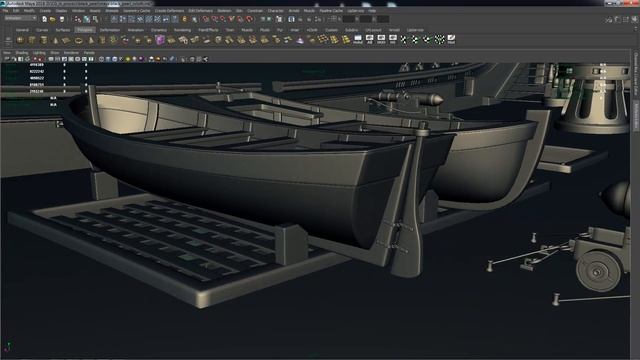This screenshot has height=360, width=640.
Task: Open Channel Box / Layer Editor side tab
Action: [636, 73]
